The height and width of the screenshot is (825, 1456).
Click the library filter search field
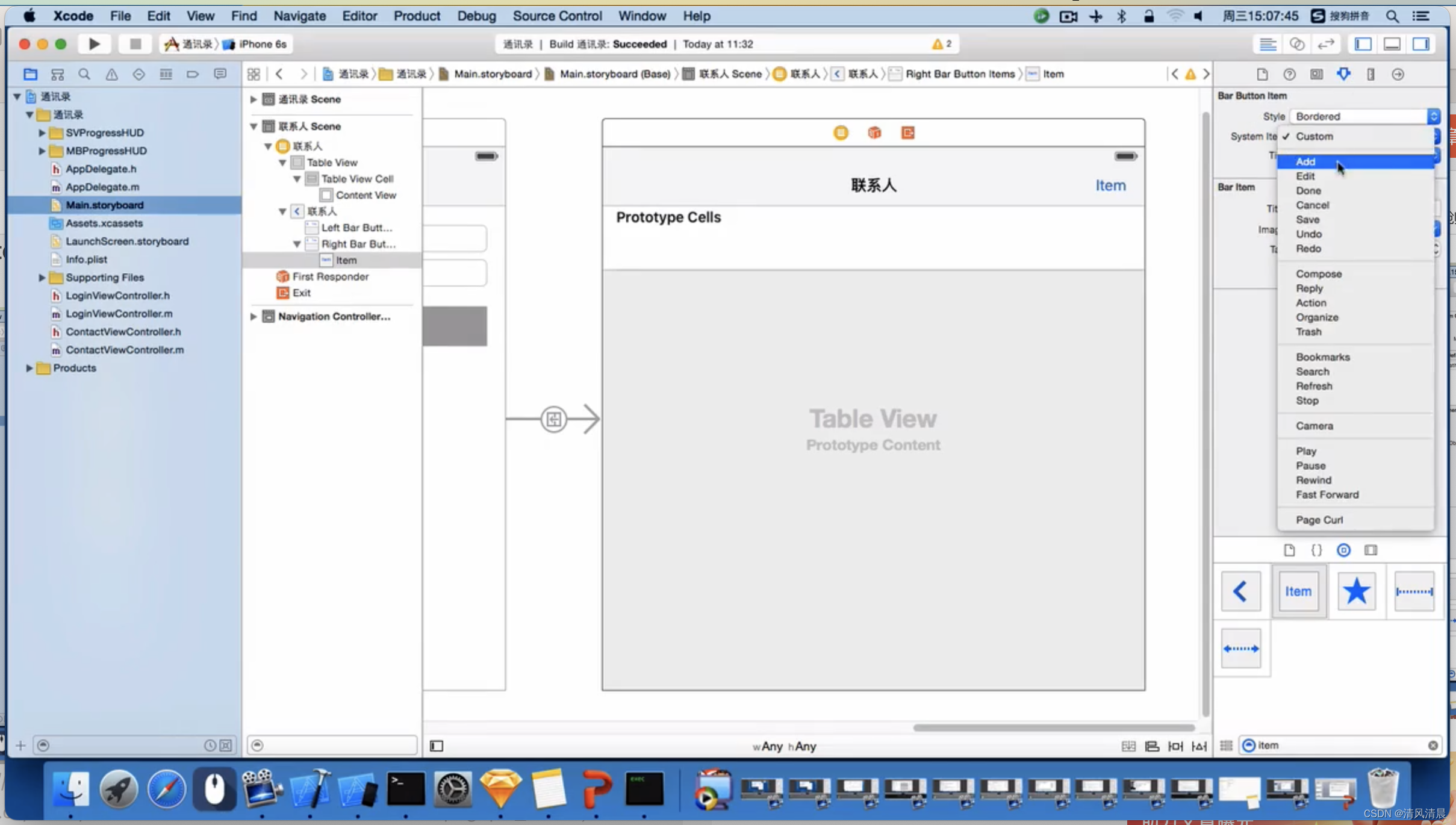coord(1341,746)
